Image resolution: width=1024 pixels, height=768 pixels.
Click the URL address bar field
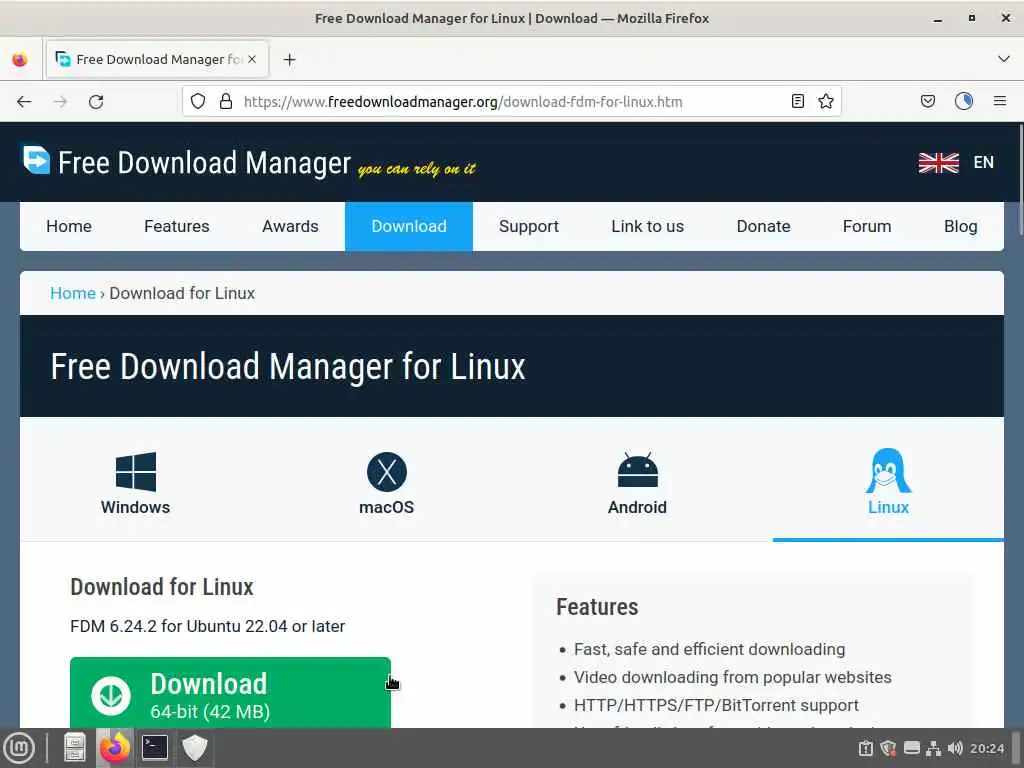509,101
